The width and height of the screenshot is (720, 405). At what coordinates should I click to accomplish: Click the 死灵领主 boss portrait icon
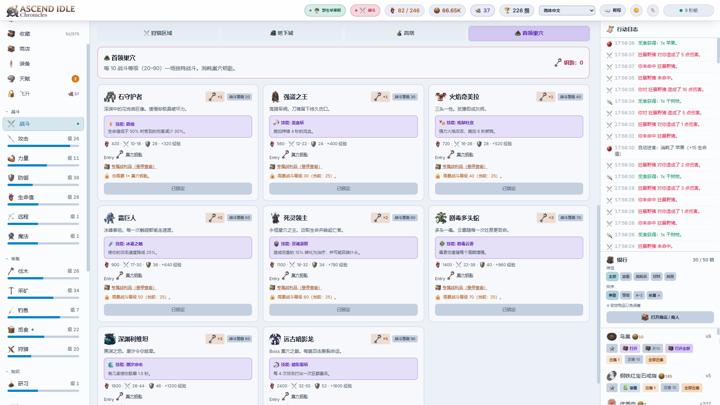pos(275,218)
